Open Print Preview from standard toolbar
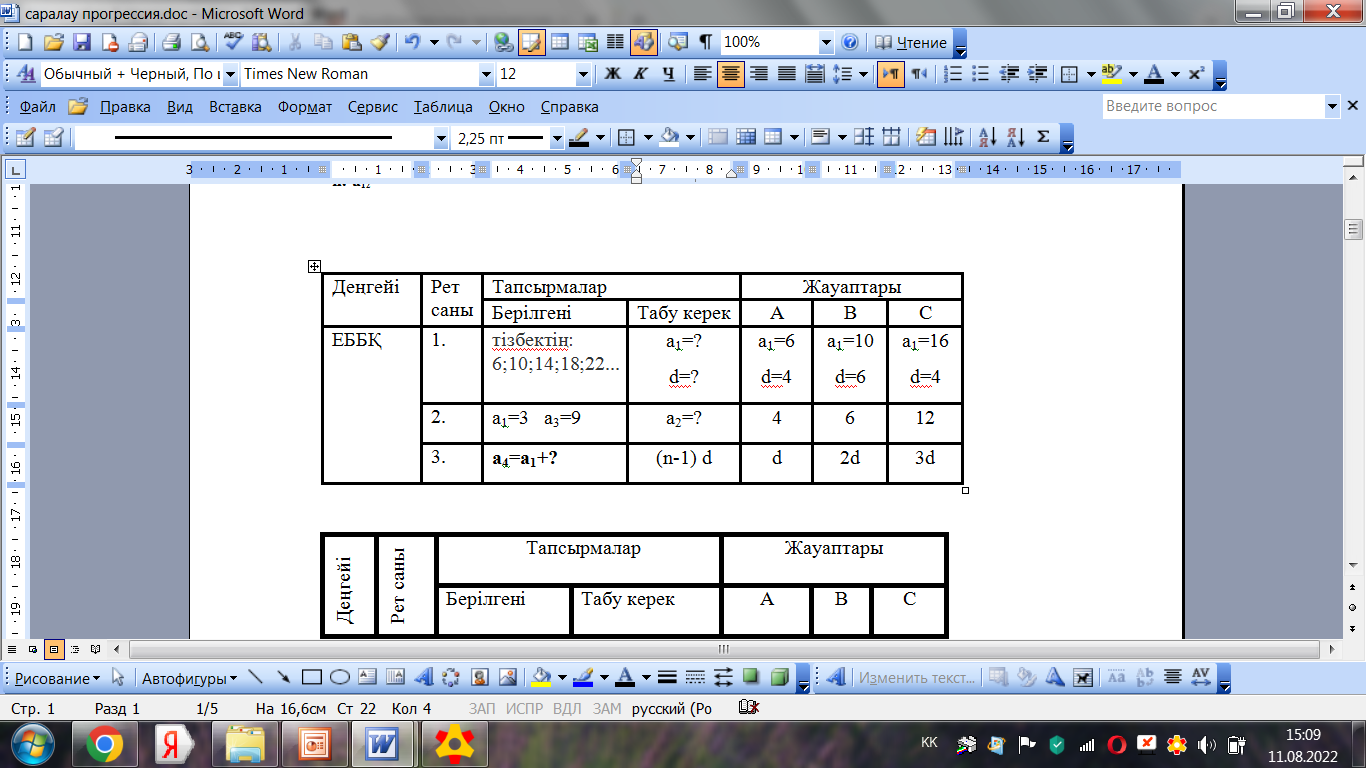Screen dimensions: 1366x768 (200, 43)
